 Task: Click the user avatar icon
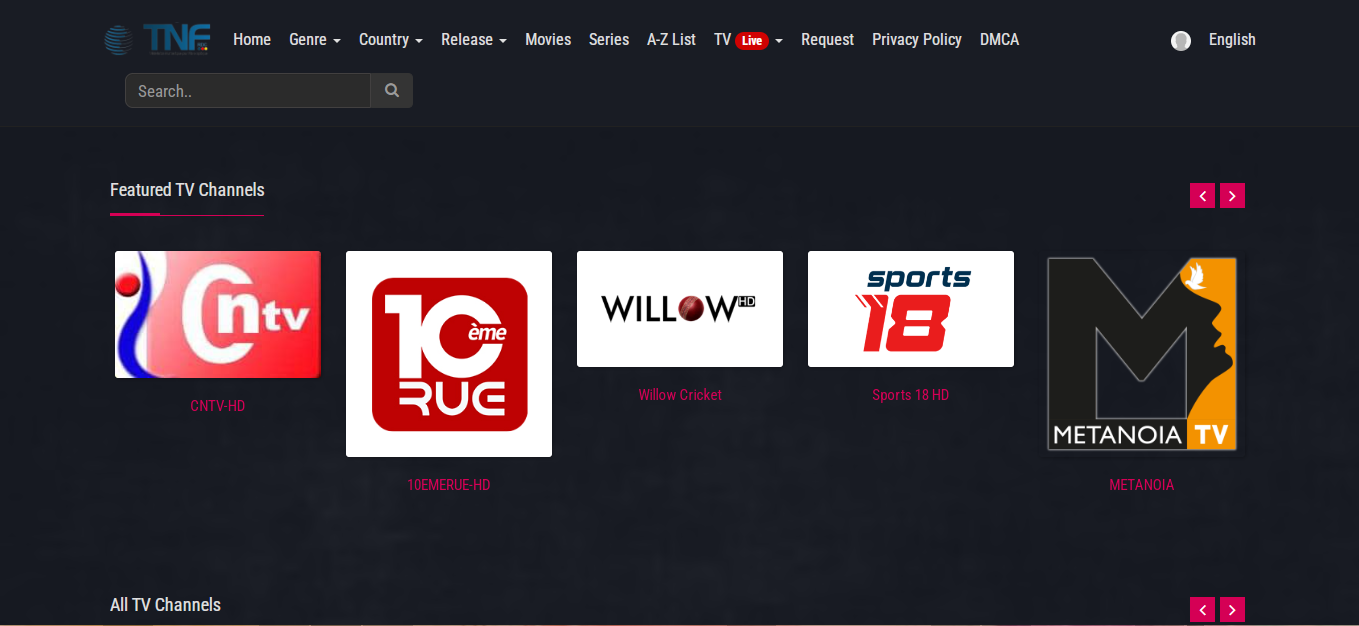point(1181,40)
